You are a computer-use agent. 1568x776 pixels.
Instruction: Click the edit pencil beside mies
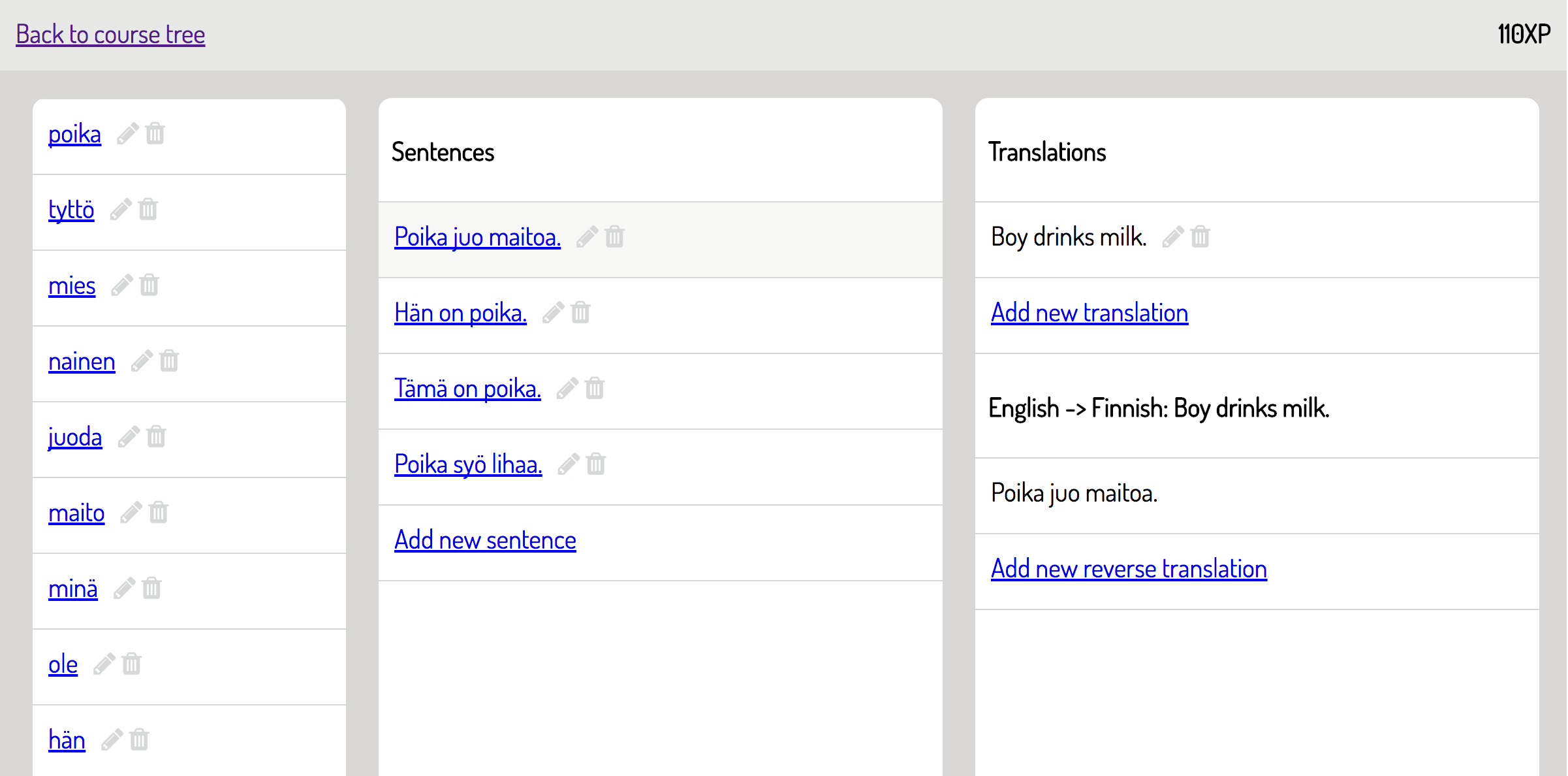tap(121, 285)
